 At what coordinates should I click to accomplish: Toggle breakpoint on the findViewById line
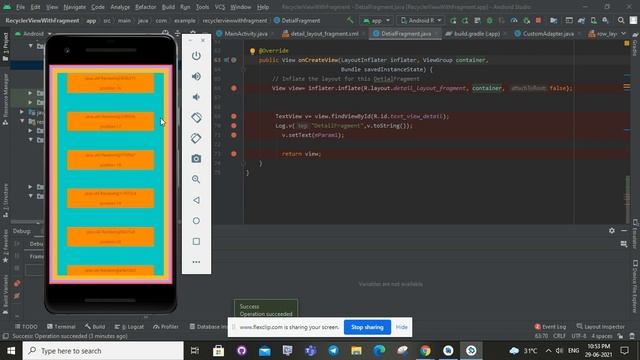point(234,116)
